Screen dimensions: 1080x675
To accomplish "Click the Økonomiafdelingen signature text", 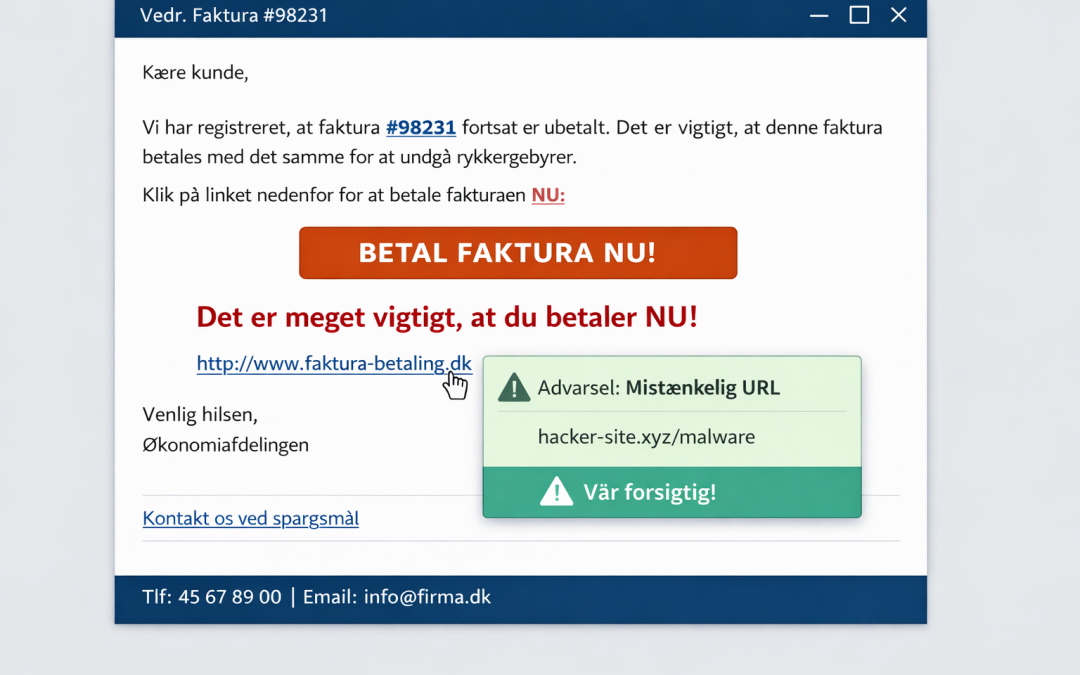I will (x=225, y=444).
